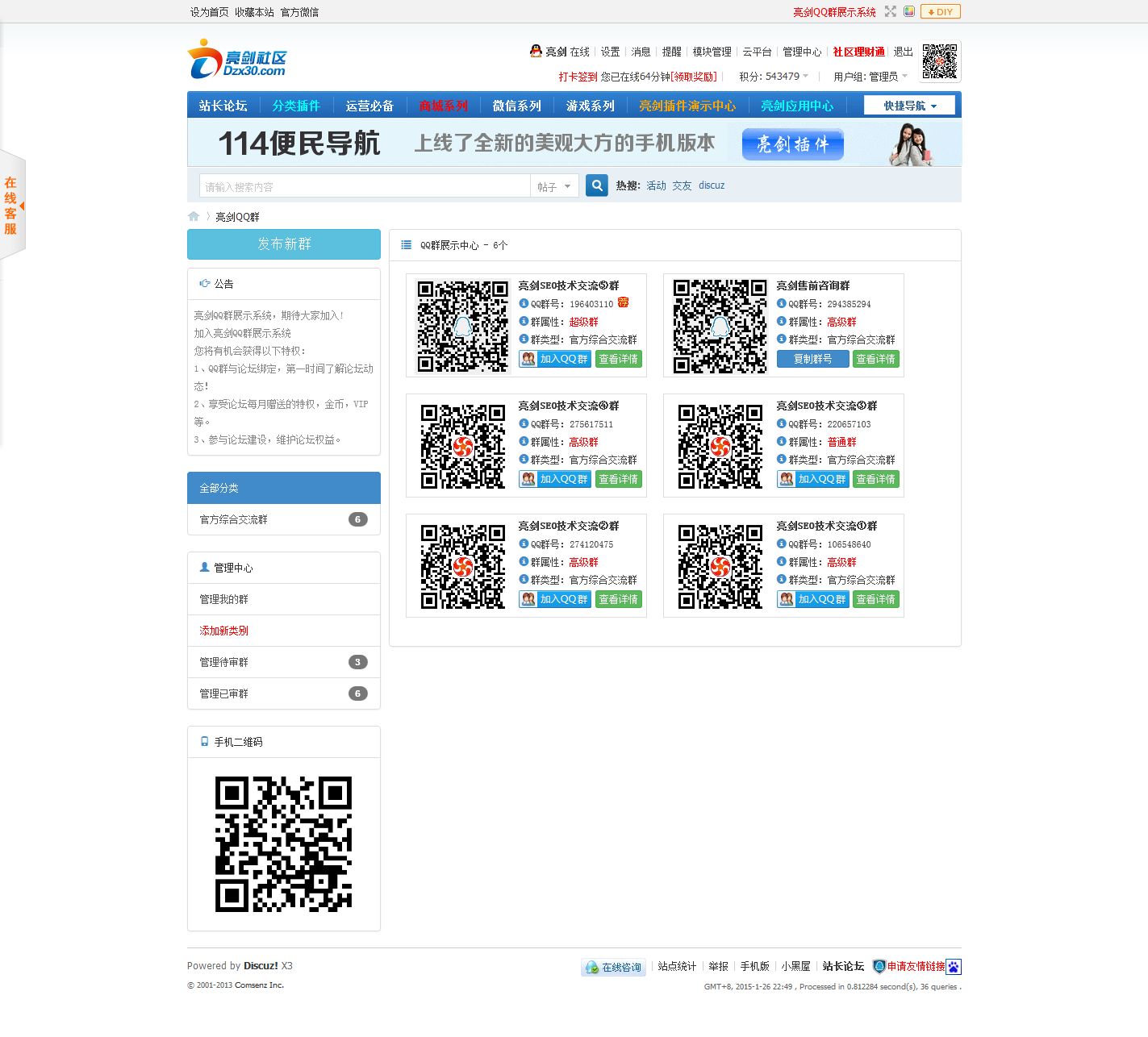
Task: Click the 发布新群 button
Action: (x=284, y=244)
